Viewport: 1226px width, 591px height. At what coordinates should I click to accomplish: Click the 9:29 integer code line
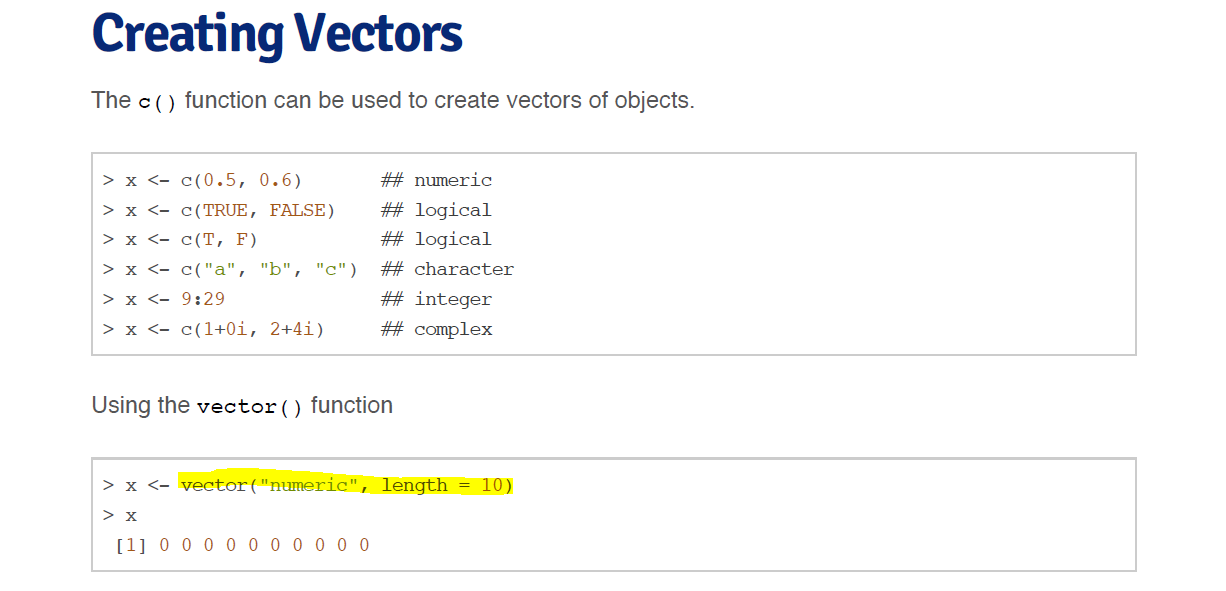169,299
